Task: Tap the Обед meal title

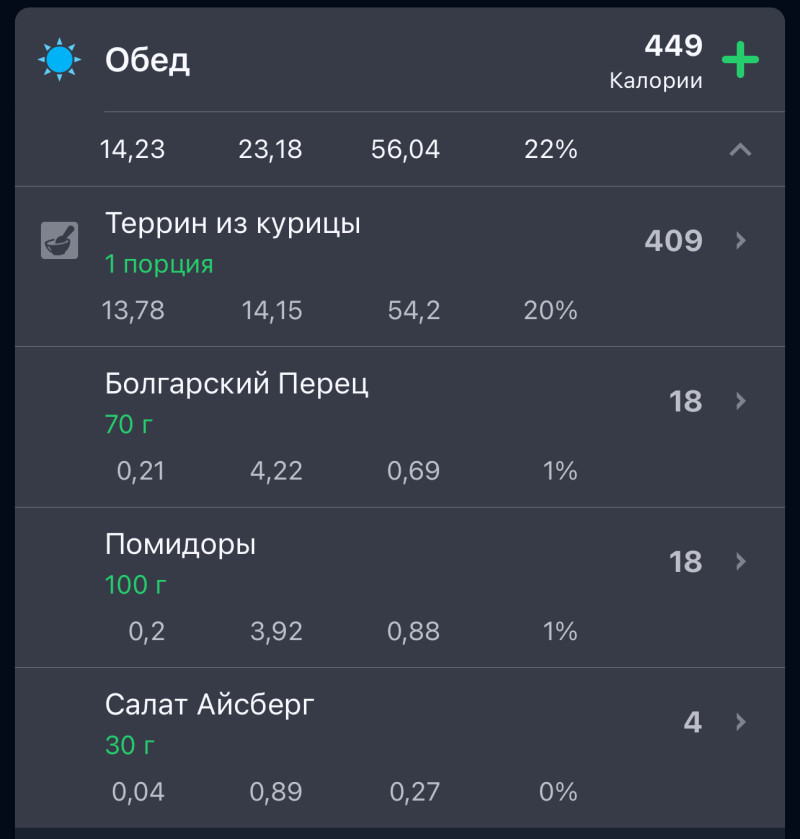Action: pos(147,61)
